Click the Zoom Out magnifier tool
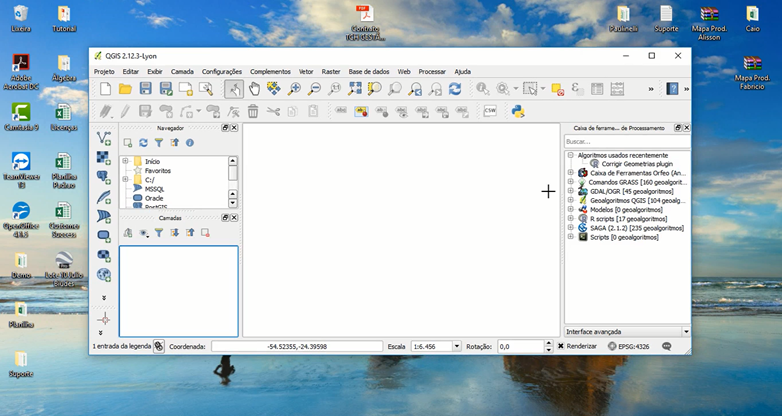782x416 pixels. coord(314,89)
